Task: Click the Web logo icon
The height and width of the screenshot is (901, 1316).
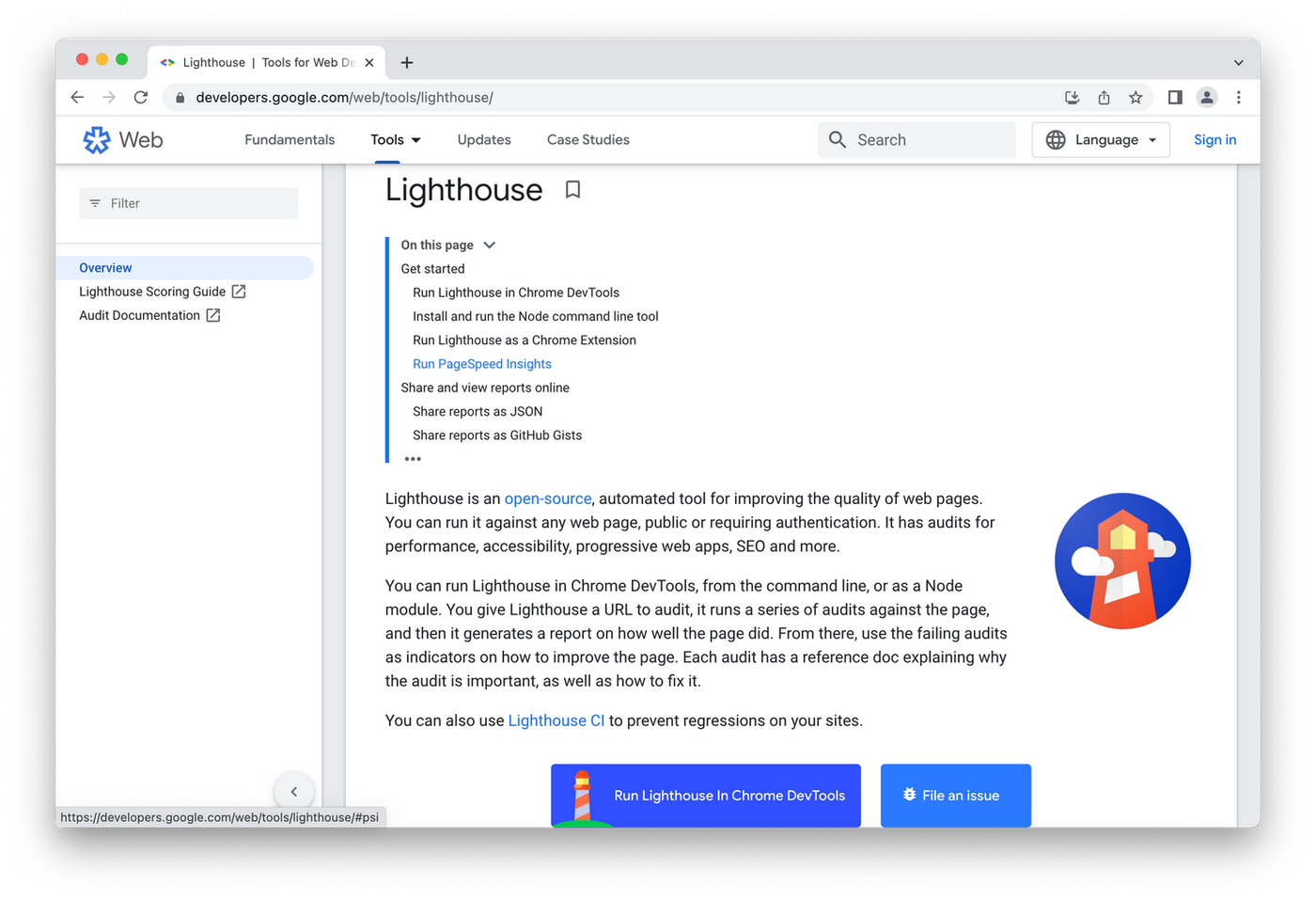Action: tap(97, 139)
